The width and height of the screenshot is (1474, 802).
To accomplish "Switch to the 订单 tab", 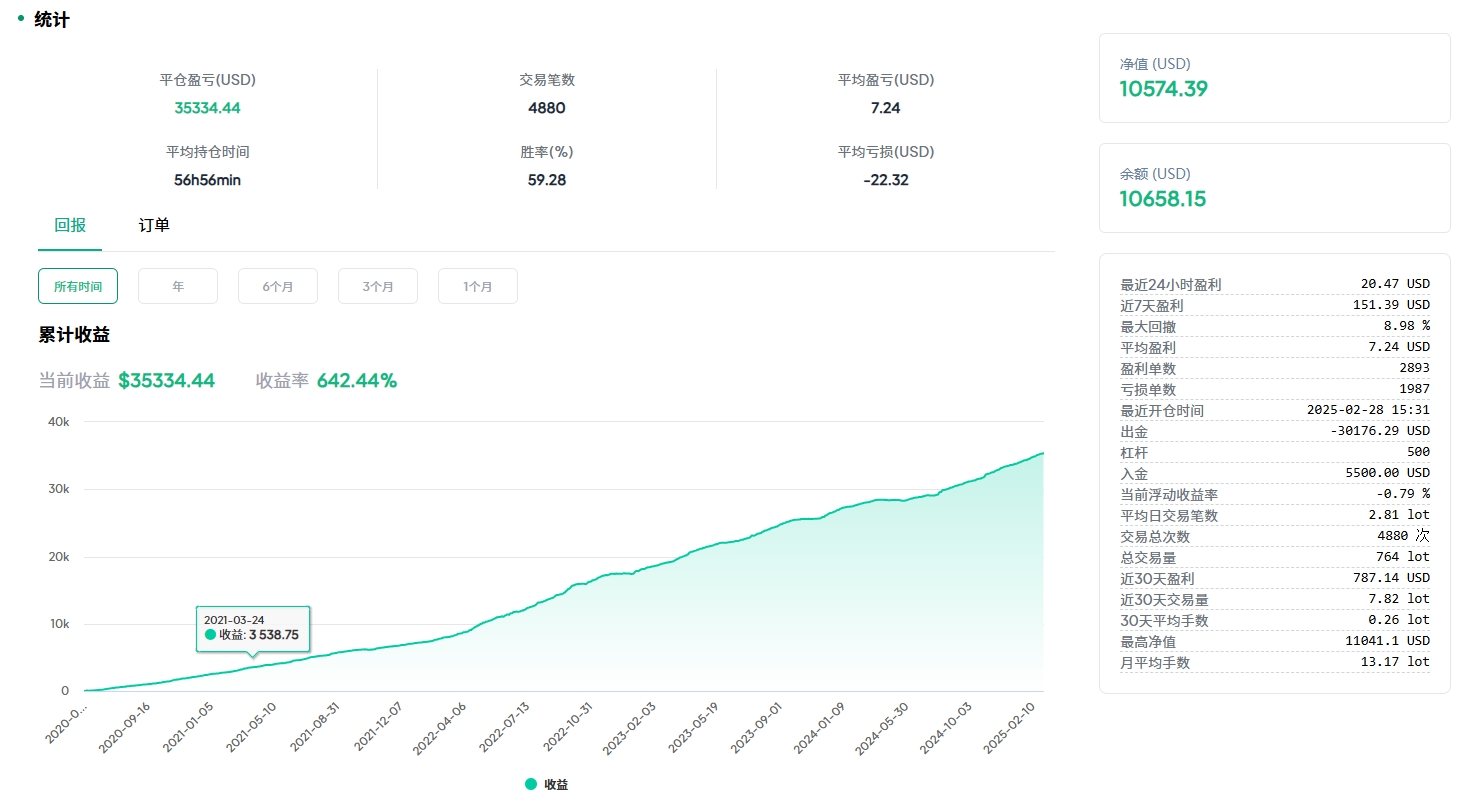I will point(154,225).
